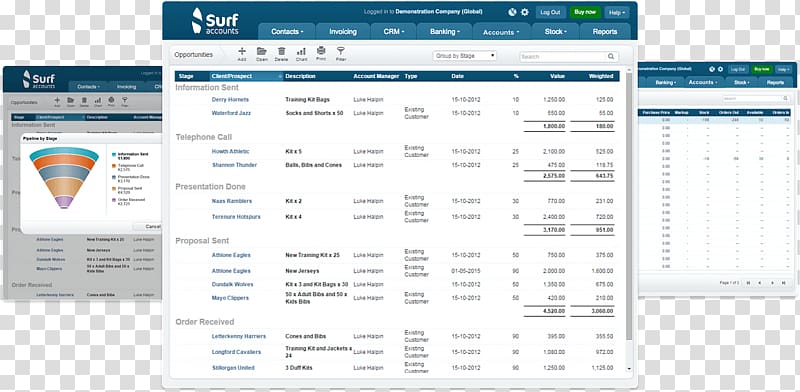Open the Stillorgan United client link
This screenshot has height=392, width=800.
(x=233, y=368)
